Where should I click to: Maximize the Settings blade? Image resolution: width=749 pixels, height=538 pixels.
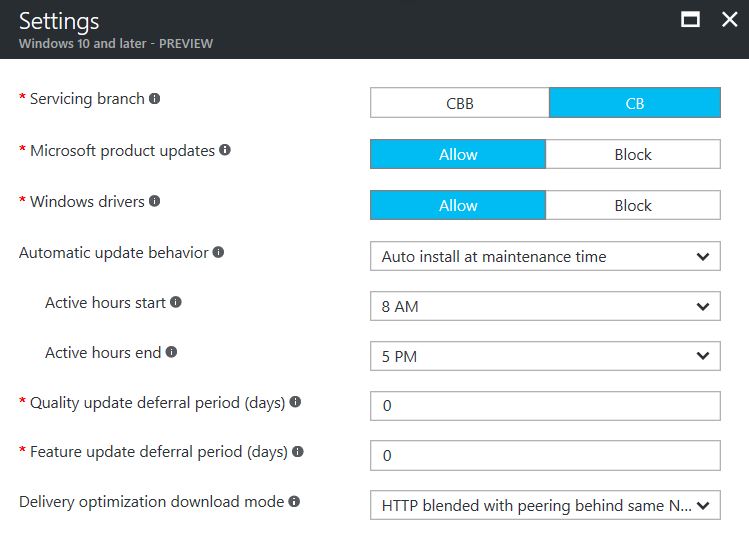tap(690, 20)
